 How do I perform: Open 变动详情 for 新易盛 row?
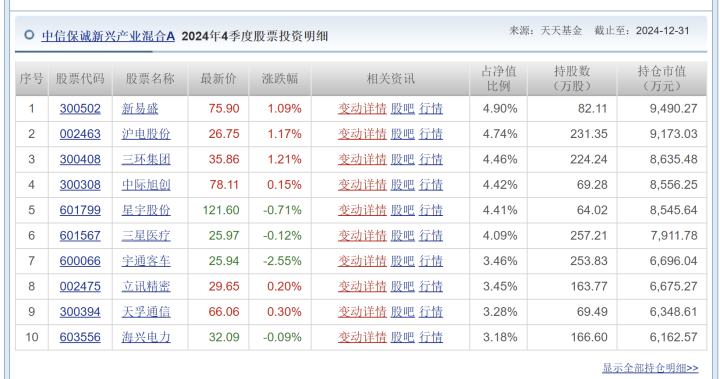tap(362, 108)
